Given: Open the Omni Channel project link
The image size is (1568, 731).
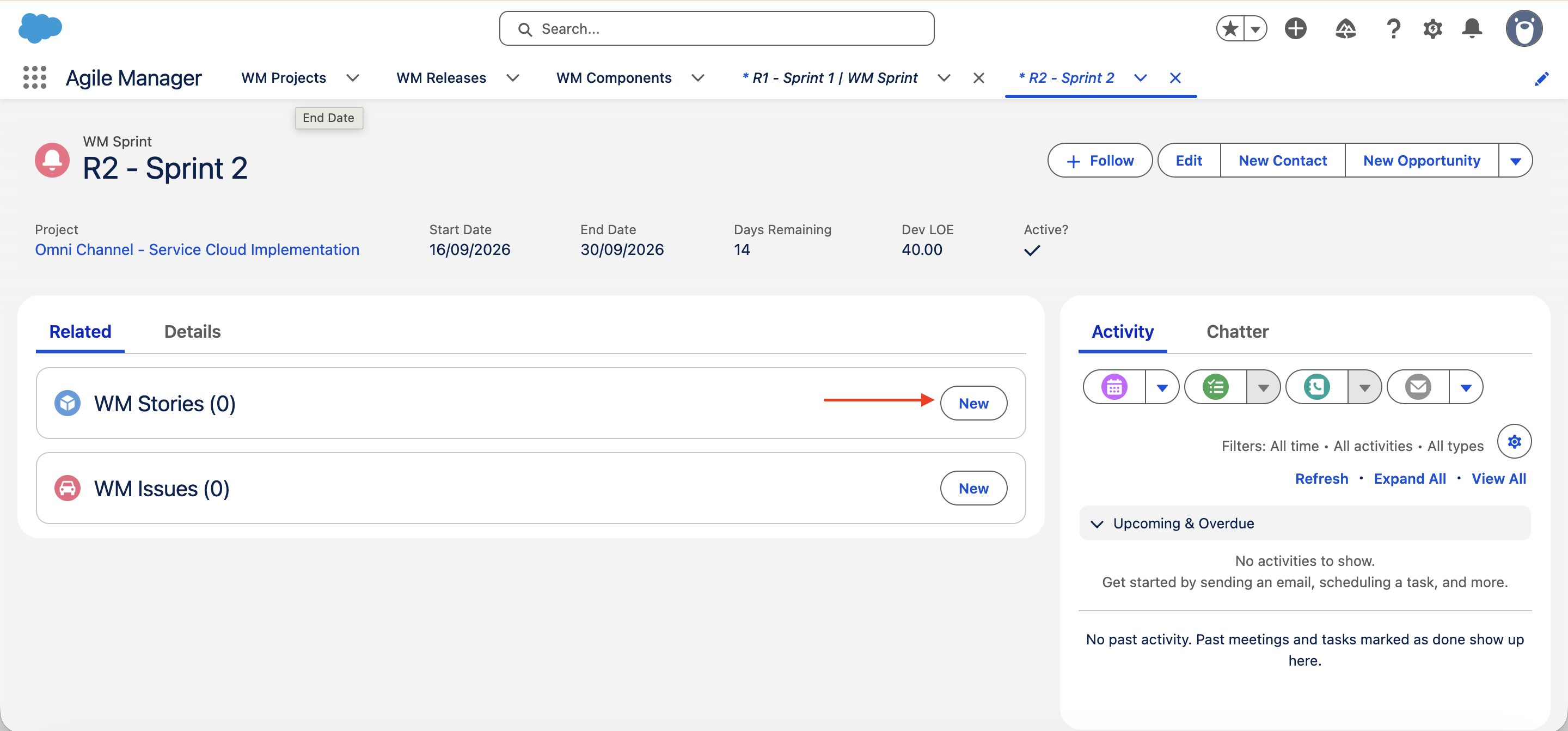Looking at the screenshot, I should click(197, 250).
